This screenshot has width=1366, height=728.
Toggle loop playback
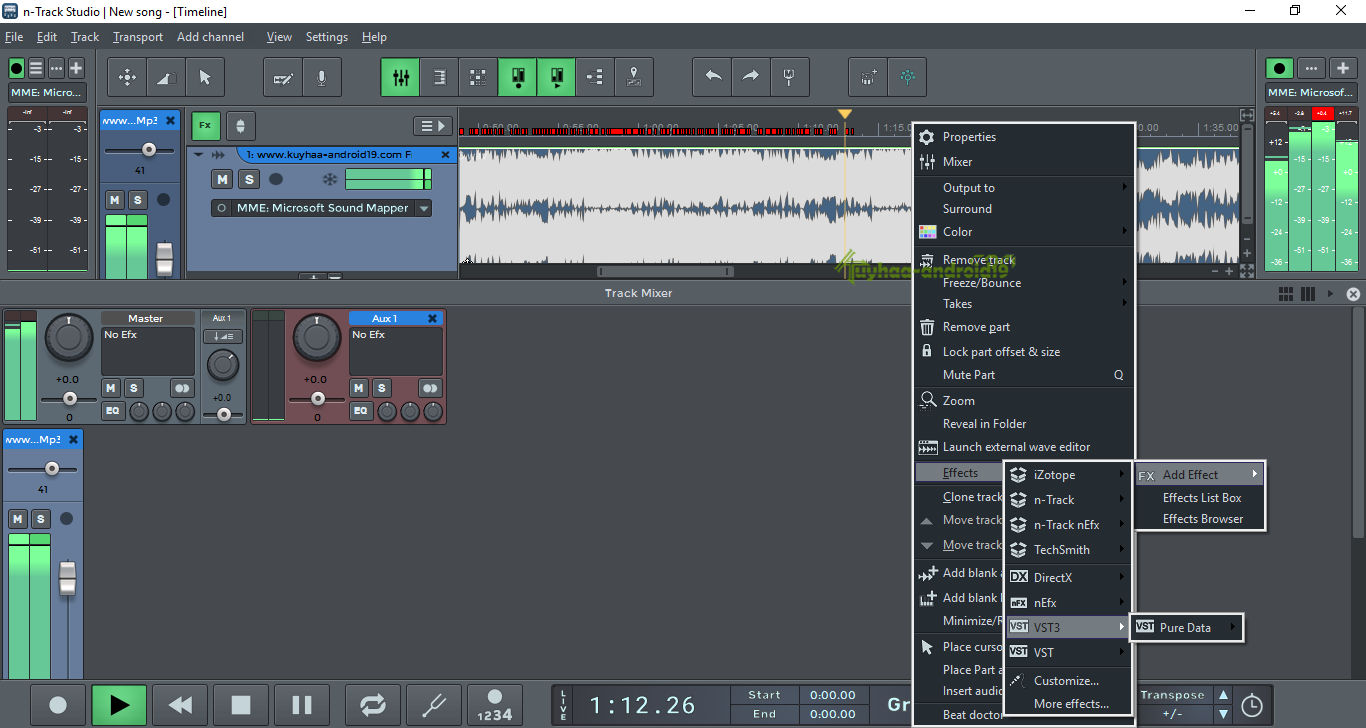[x=373, y=705]
